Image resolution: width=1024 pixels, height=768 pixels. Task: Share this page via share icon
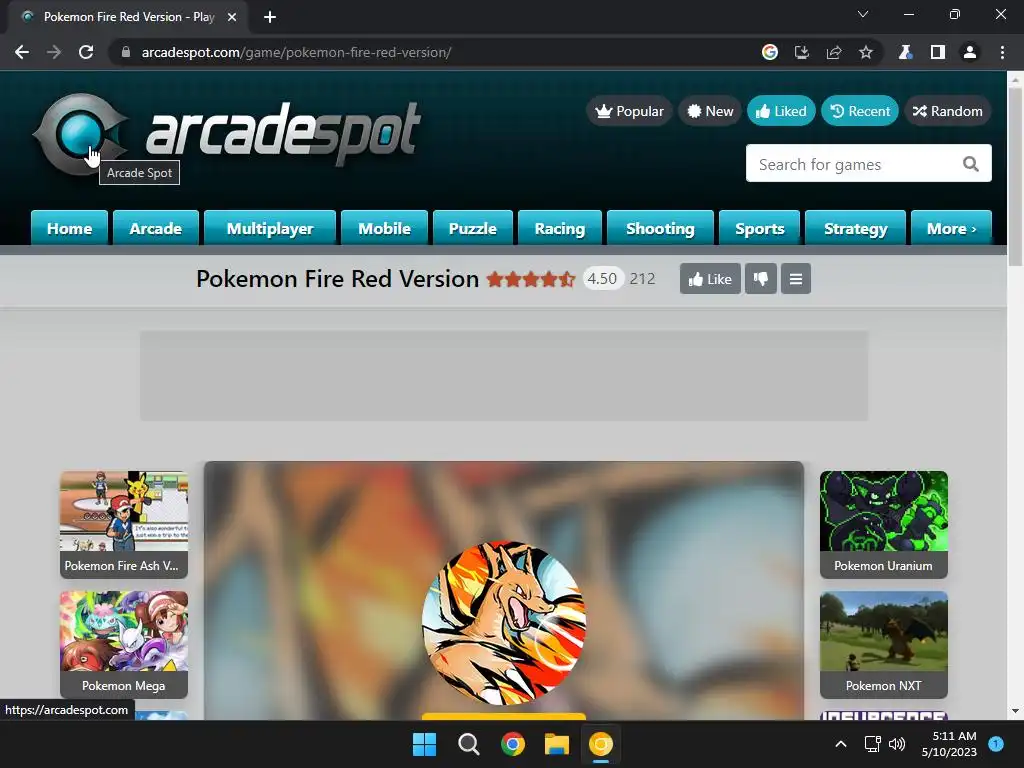(x=834, y=52)
